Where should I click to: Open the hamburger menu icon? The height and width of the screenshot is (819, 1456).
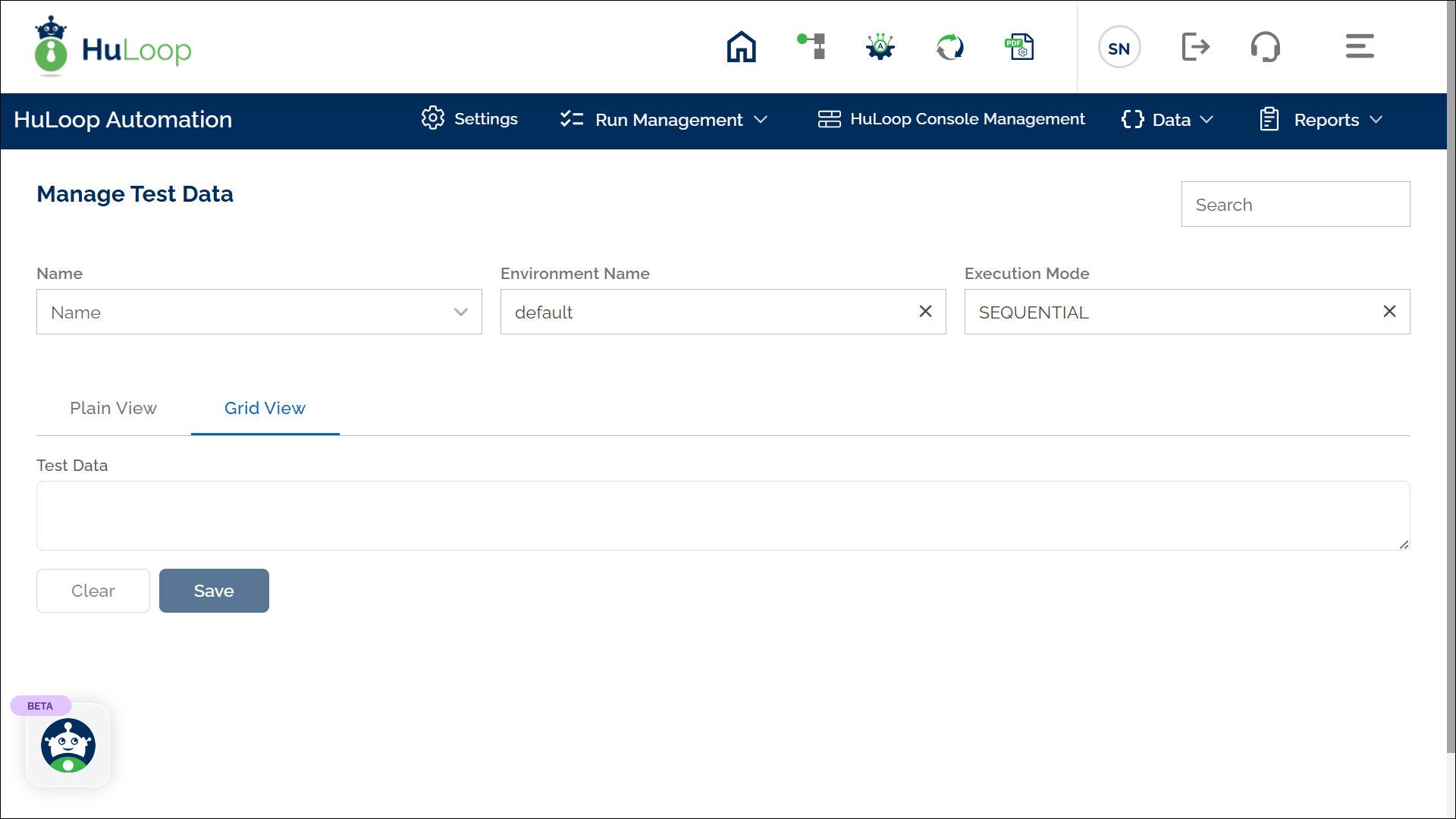click(1360, 46)
